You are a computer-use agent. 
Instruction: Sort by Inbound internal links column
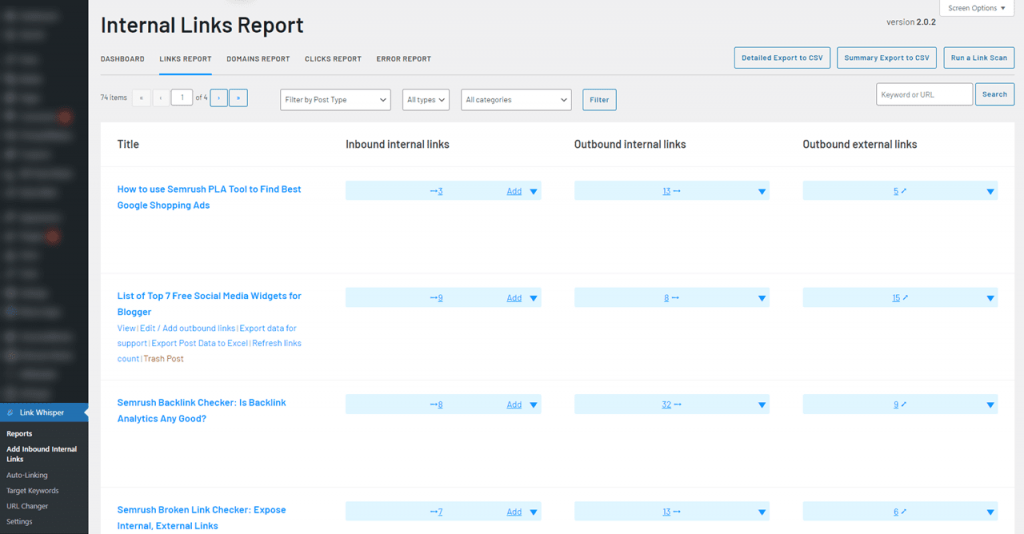(397, 144)
